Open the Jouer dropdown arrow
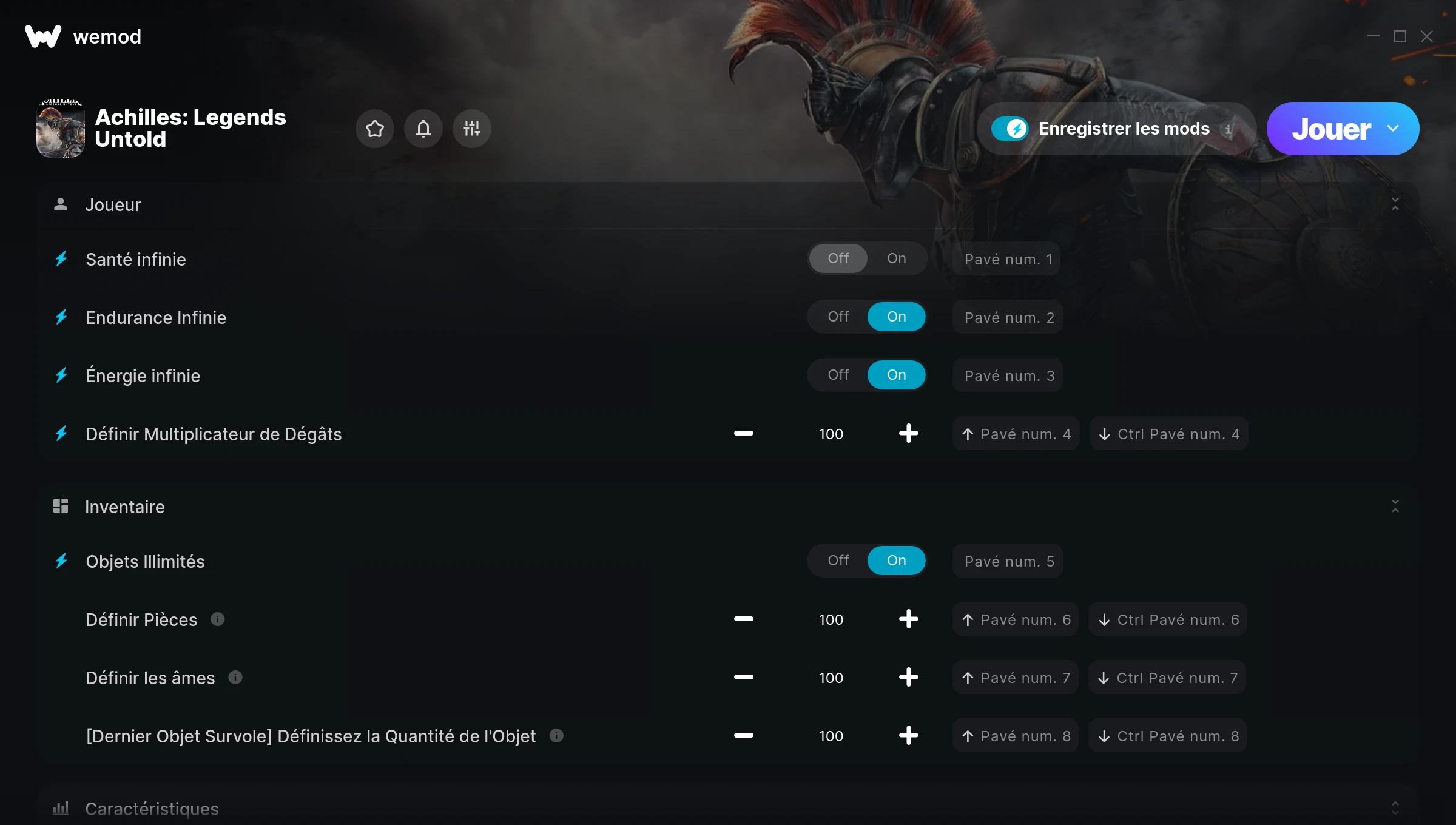This screenshot has height=825, width=1456. pyautogui.click(x=1393, y=129)
